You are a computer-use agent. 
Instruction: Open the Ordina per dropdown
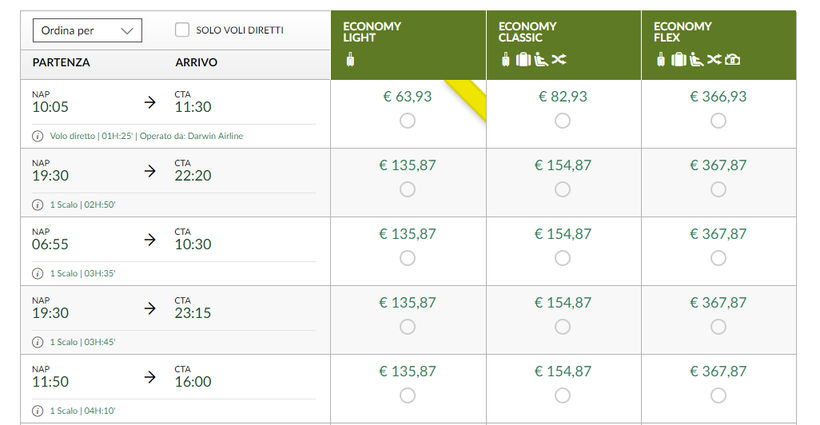(x=87, y=30)
